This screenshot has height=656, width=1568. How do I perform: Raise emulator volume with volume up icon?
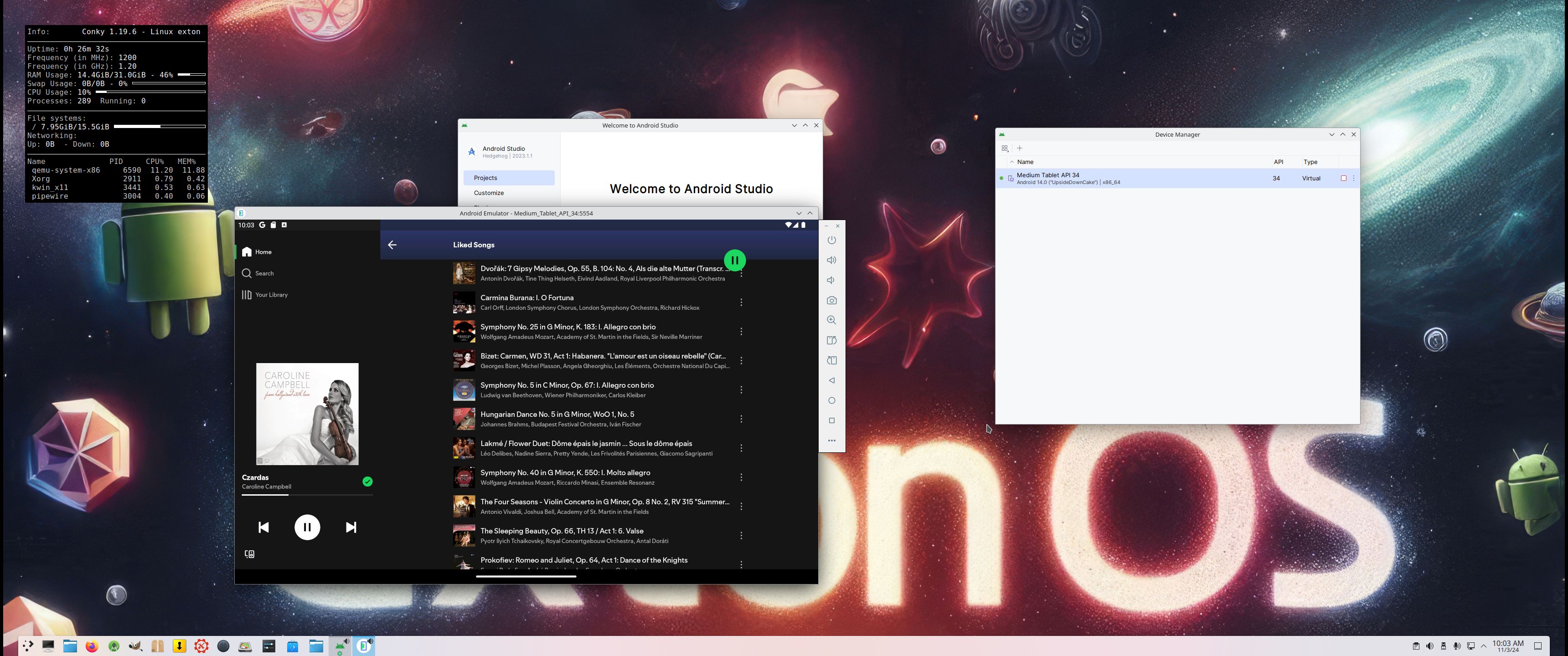tap(831, 260)
